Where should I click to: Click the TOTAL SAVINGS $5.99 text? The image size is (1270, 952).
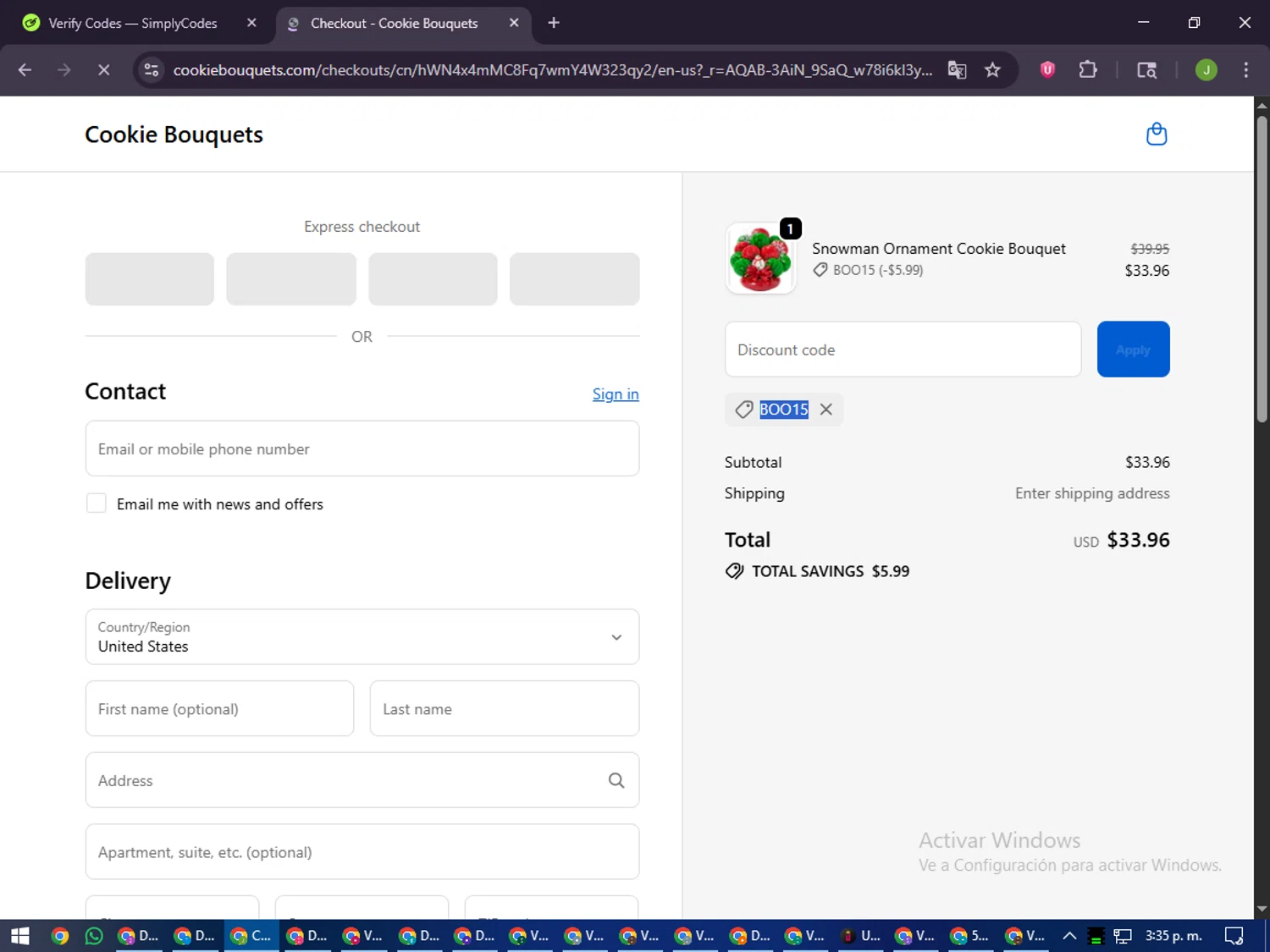pos(831,571)
